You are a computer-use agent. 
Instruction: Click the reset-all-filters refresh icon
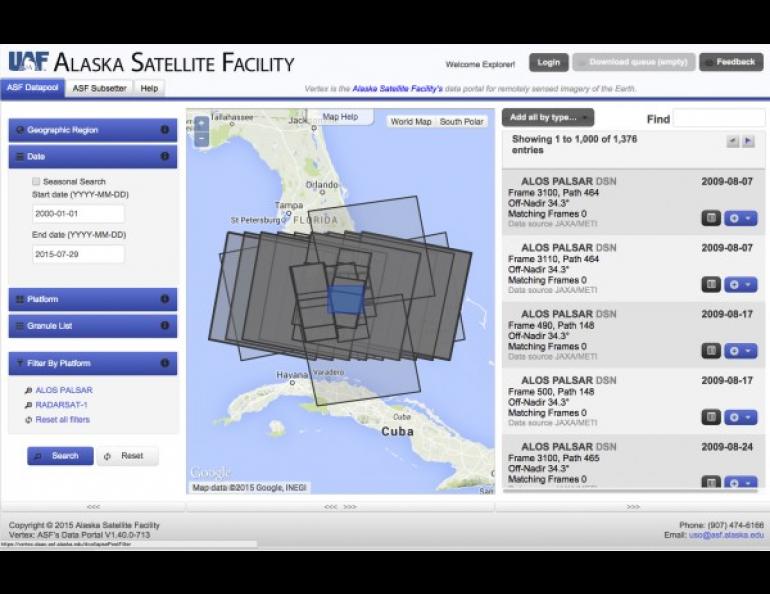28,420
